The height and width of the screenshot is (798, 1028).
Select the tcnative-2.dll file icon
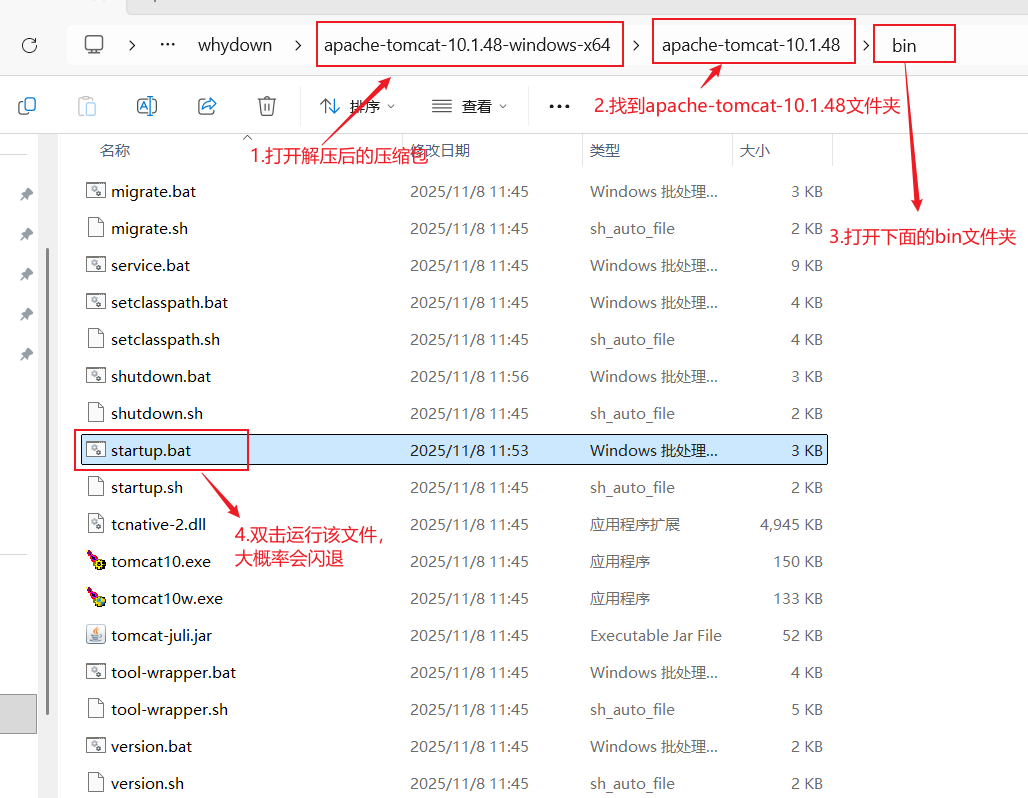click(x=96, y=523)
